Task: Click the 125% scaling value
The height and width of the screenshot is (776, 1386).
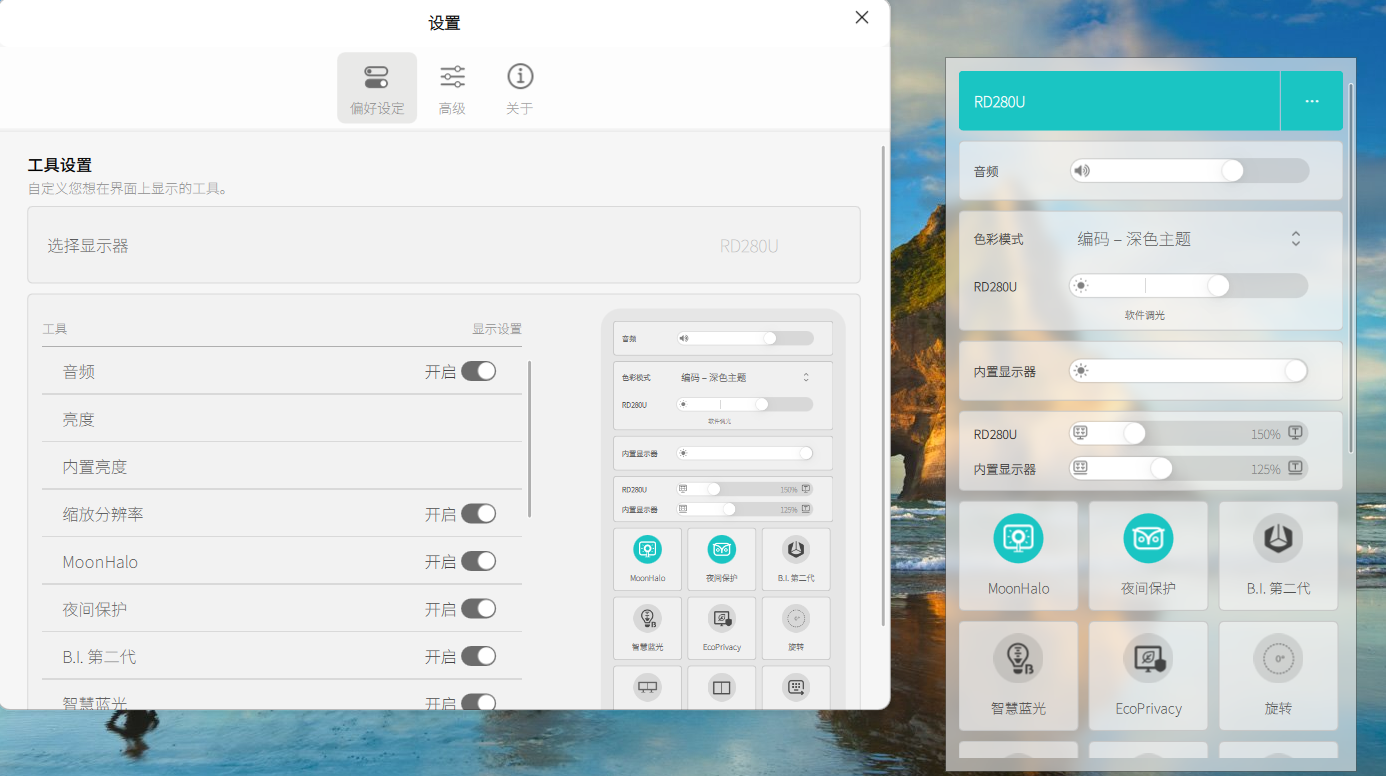Action: (x=1266, y=469)
